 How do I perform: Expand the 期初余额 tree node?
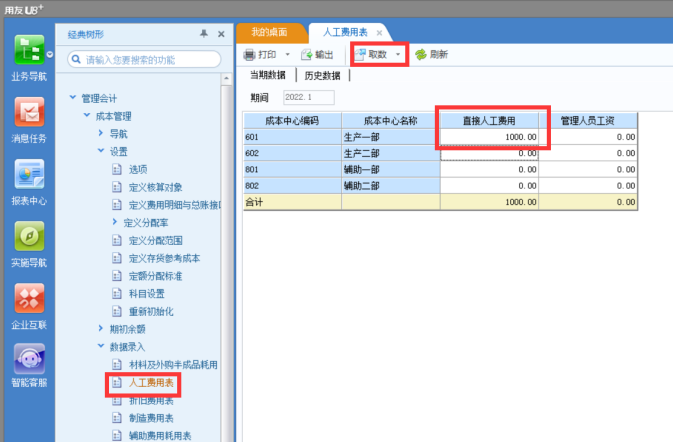coord(100,328)
